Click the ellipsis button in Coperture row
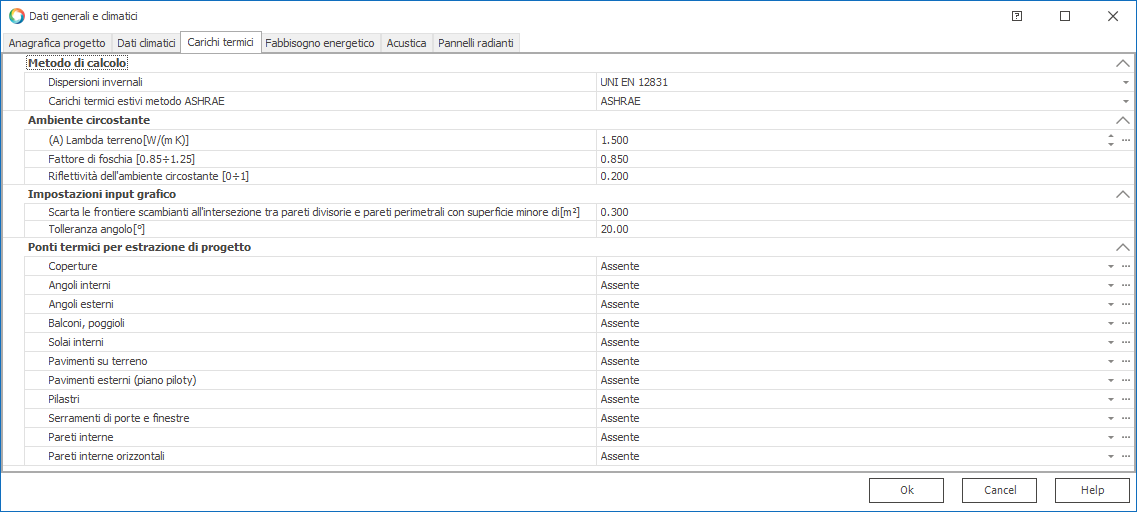This screenshot has width=1137, height=512. pos(1125,267)
